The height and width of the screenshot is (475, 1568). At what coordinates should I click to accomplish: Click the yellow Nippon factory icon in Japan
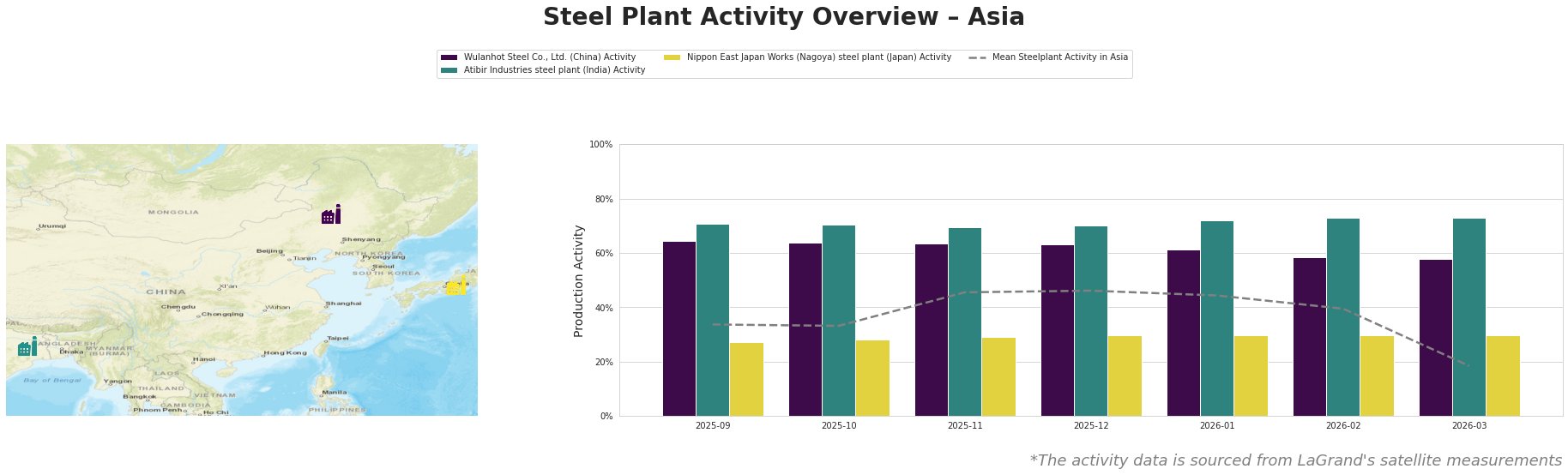point(457,286)
